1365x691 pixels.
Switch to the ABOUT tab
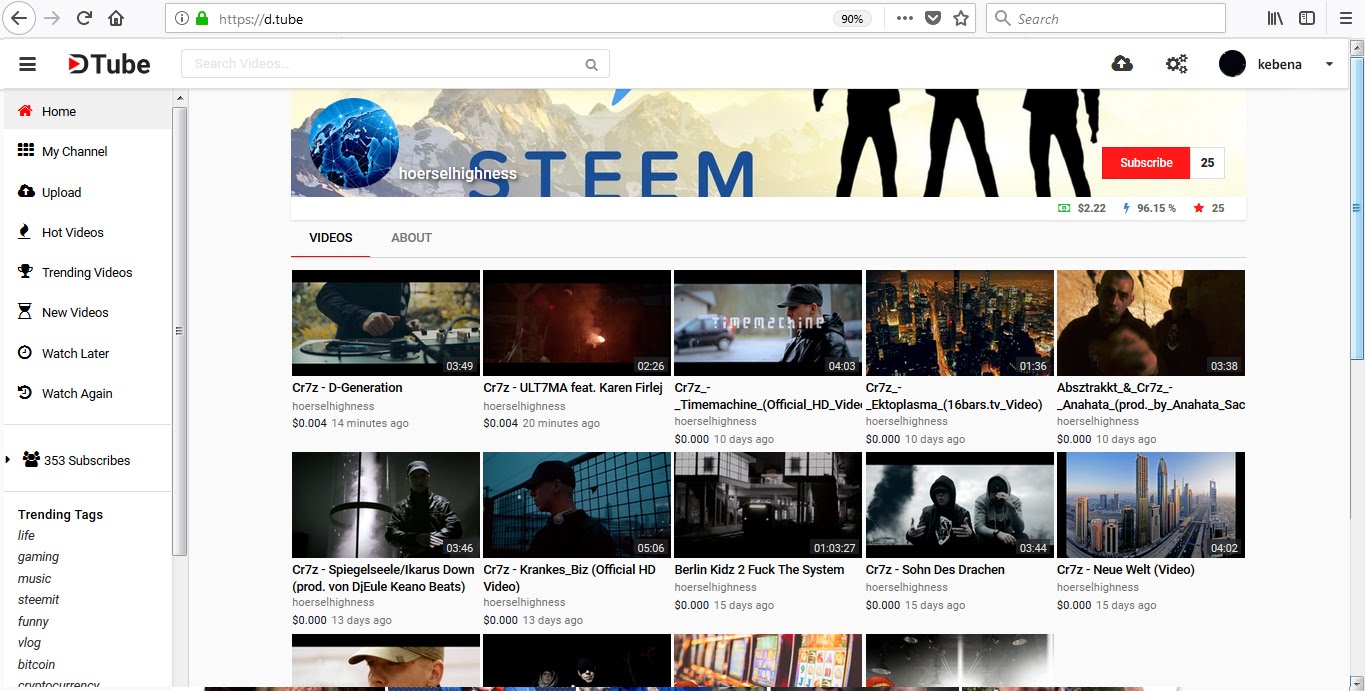(411, 238)
